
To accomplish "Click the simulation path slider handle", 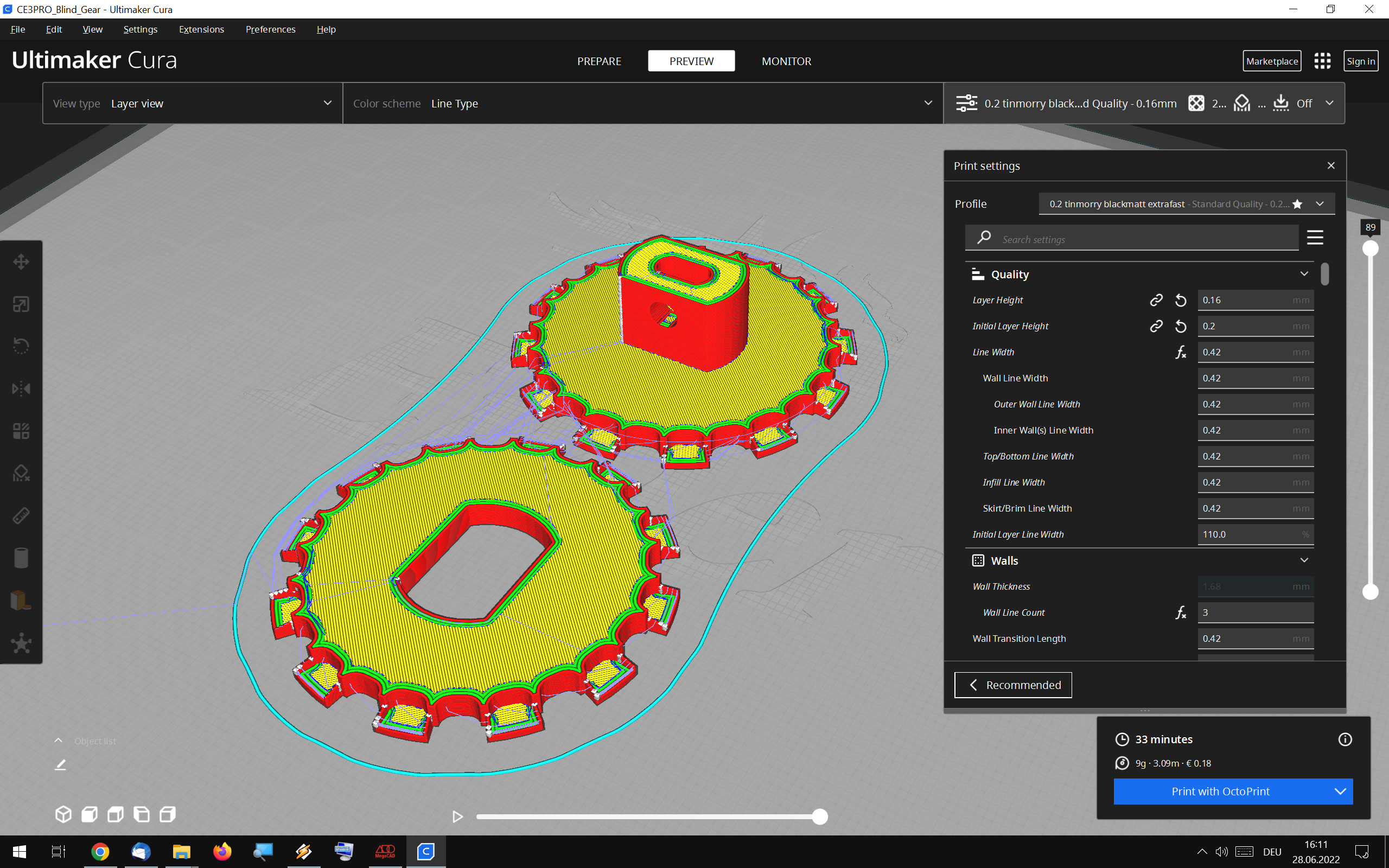I will click(820, 816).
